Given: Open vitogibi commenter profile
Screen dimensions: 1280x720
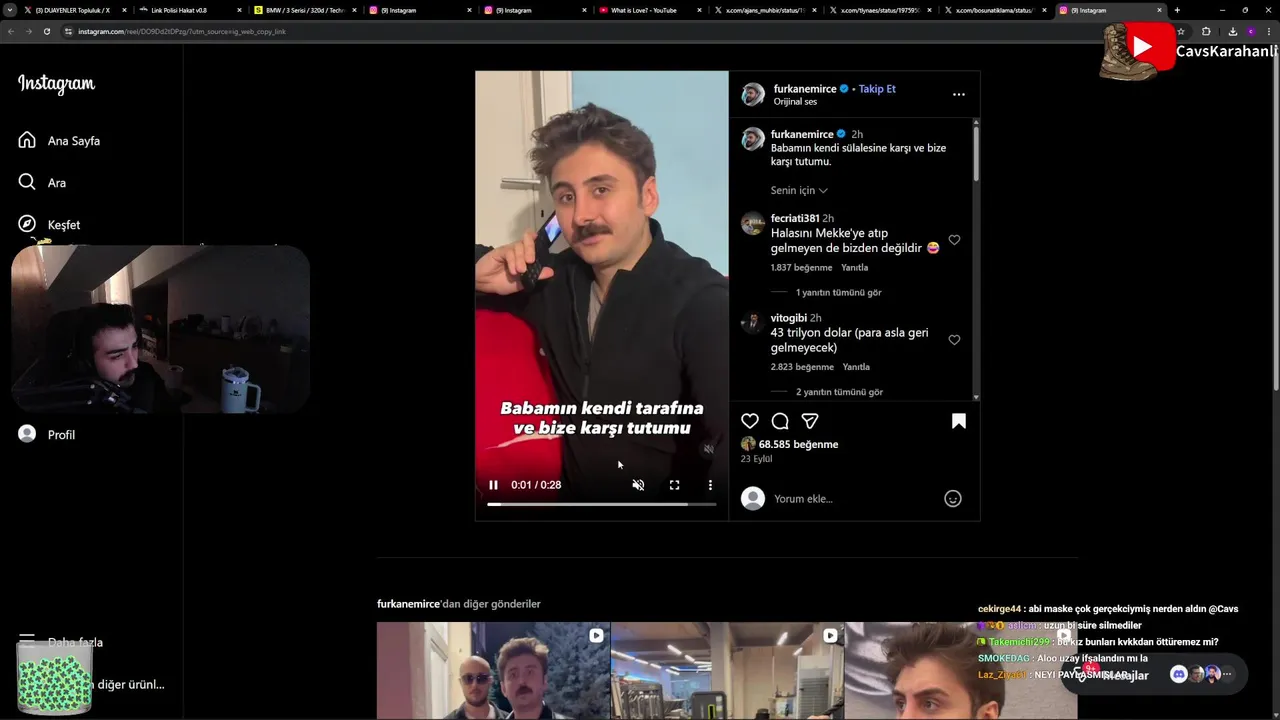Looking at the screenshot, I should pyautogui.click(x=788, y=318).
